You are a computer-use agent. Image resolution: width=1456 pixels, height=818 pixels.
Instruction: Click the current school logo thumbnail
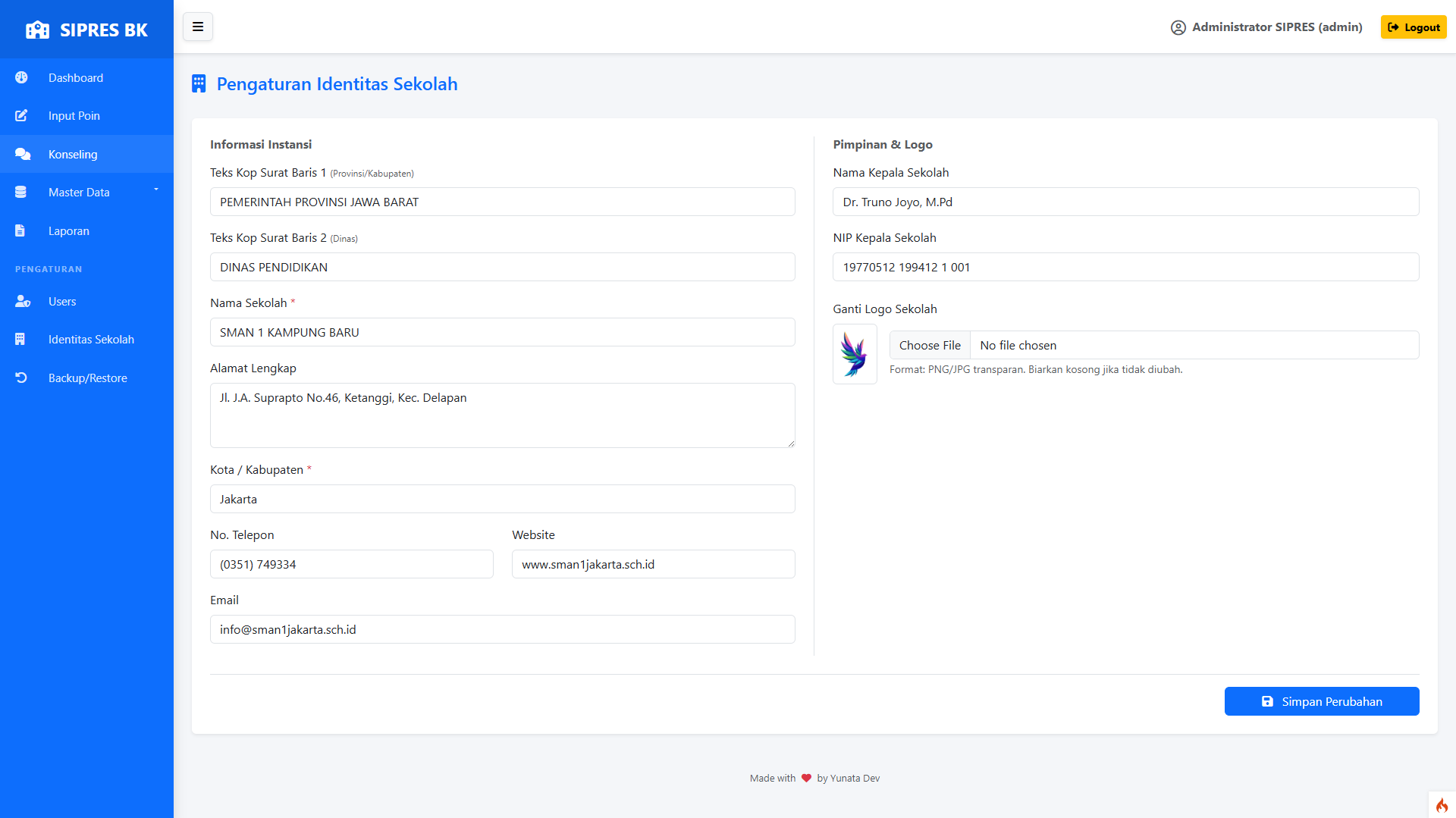tap(855, 354)
